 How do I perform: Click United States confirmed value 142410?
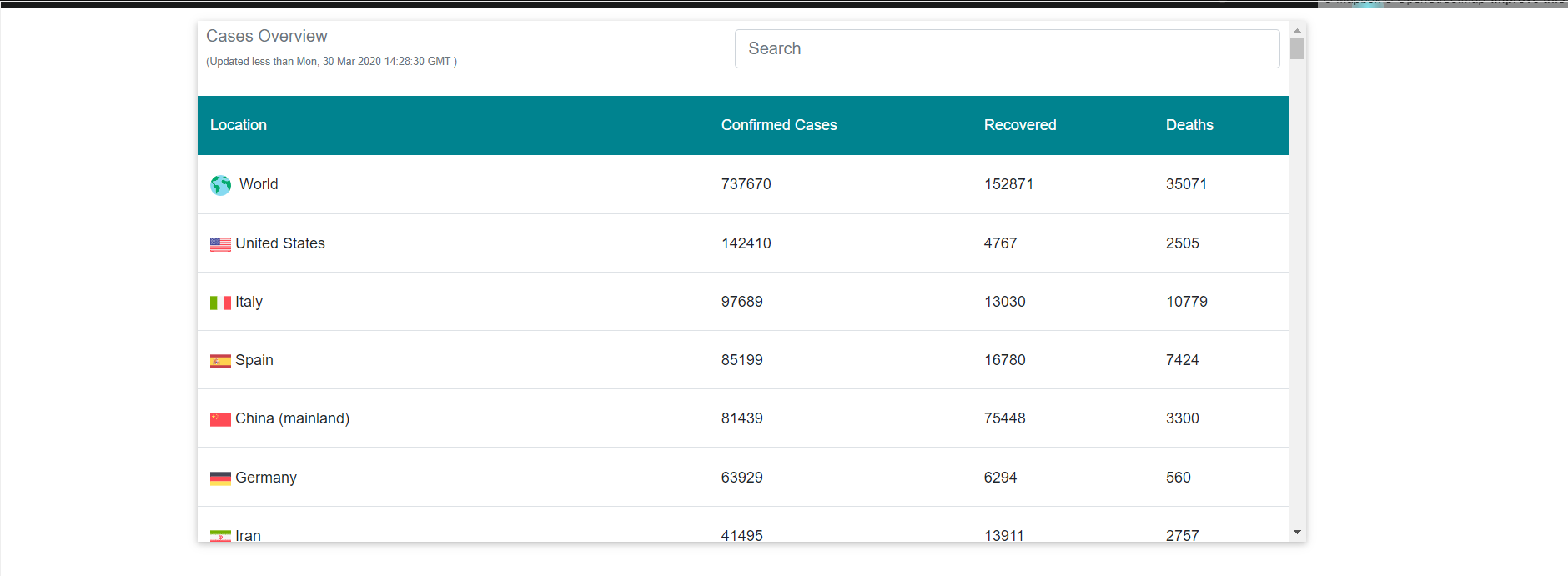[x=746, y=243]
